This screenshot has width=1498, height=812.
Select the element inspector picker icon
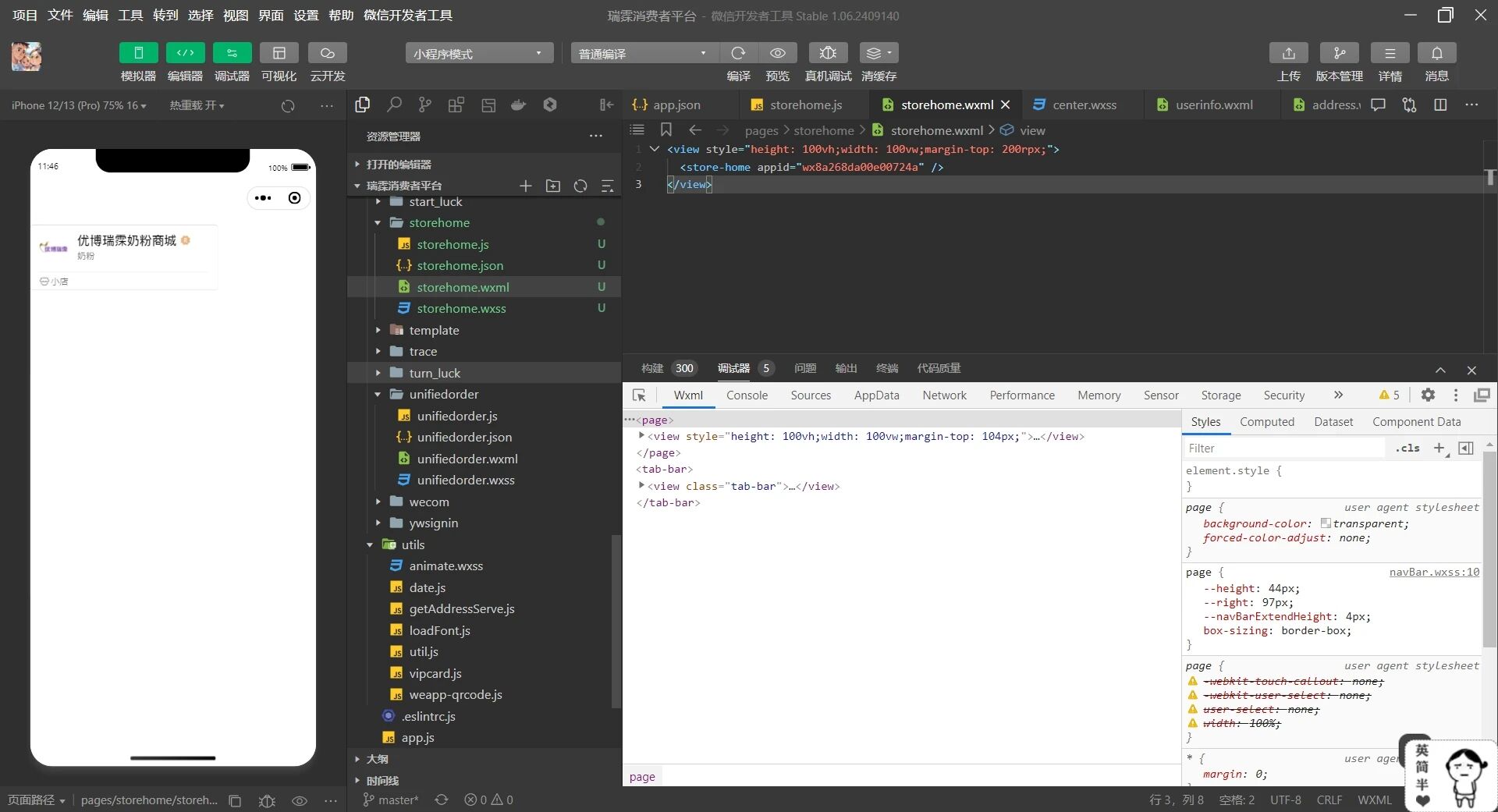coord(639,395)
